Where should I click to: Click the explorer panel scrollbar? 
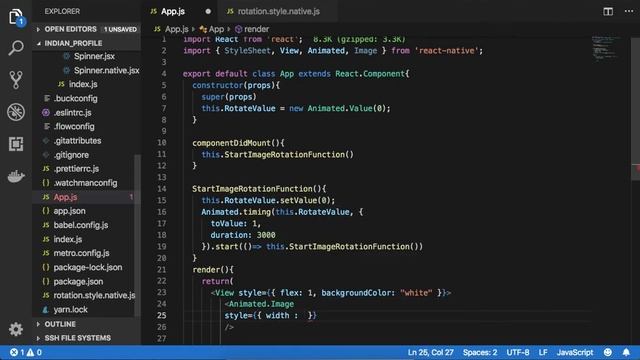pos(138,236)
